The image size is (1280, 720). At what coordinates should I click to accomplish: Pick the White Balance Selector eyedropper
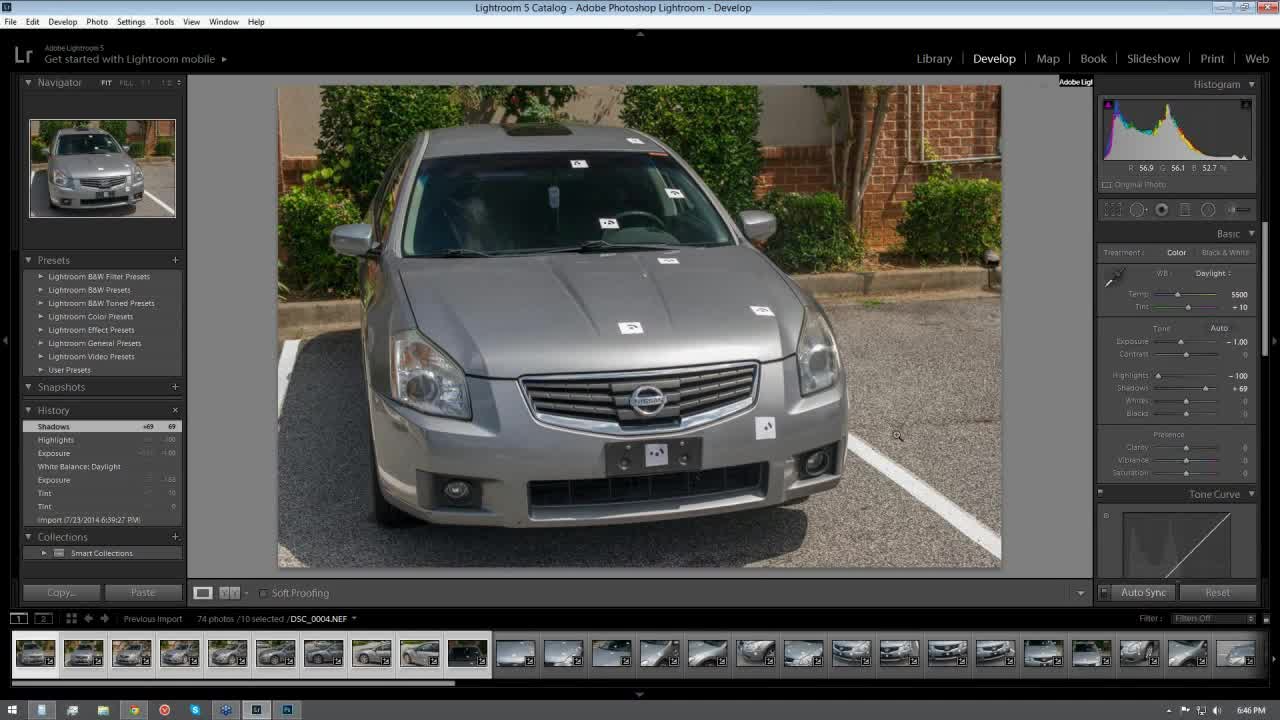(1113, 279)
